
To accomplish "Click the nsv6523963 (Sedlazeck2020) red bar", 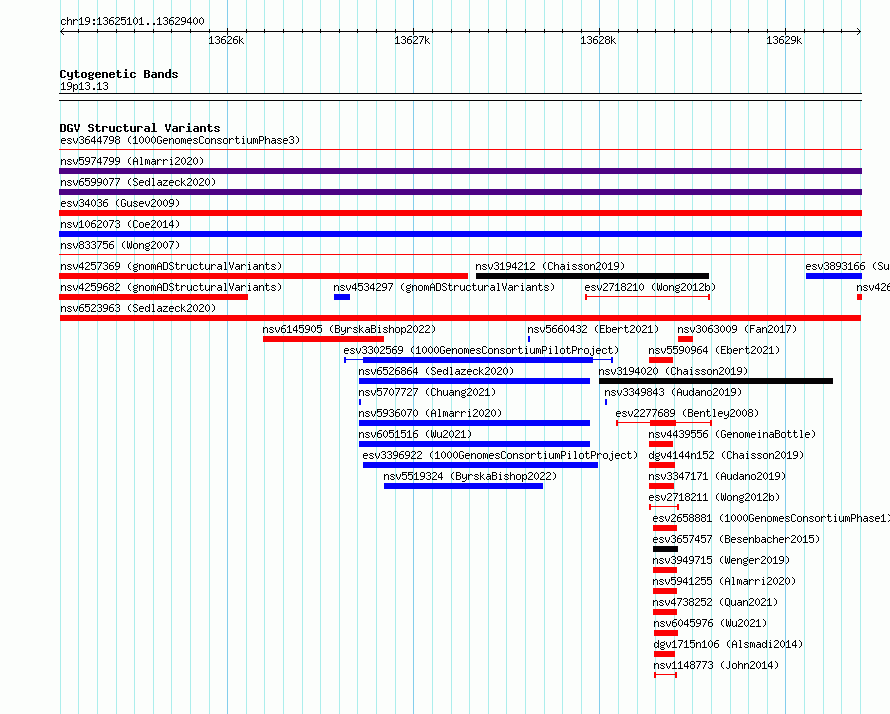I will [460, 318].
